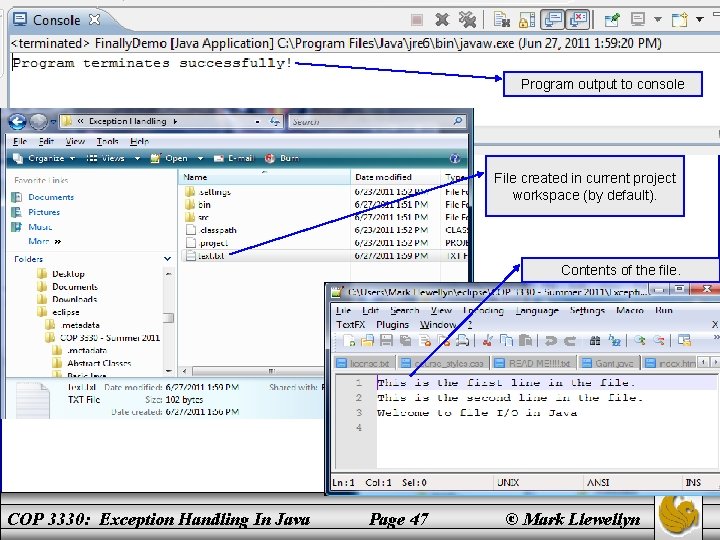Click Undo icon in Notepad++ toolbar
This screenshot has height=540, width=720.
(551, 341)
